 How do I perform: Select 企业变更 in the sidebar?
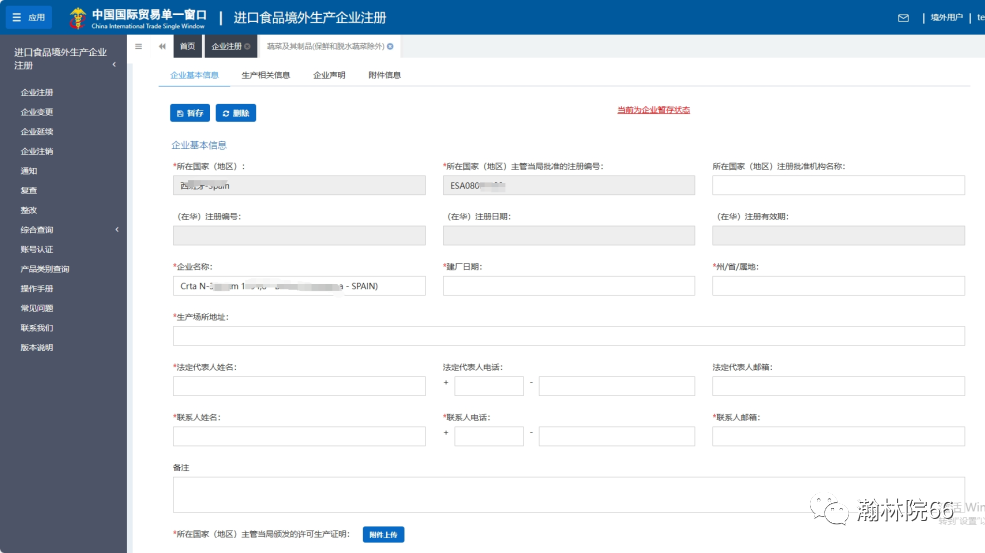point(37,112)
